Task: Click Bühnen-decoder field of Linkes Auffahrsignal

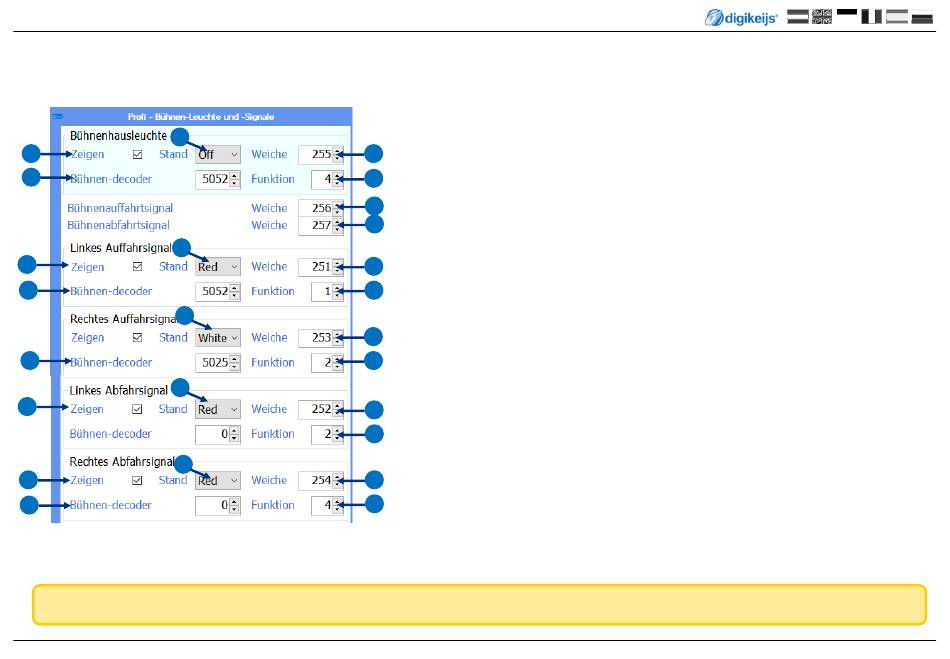Action: click(218, 291)
